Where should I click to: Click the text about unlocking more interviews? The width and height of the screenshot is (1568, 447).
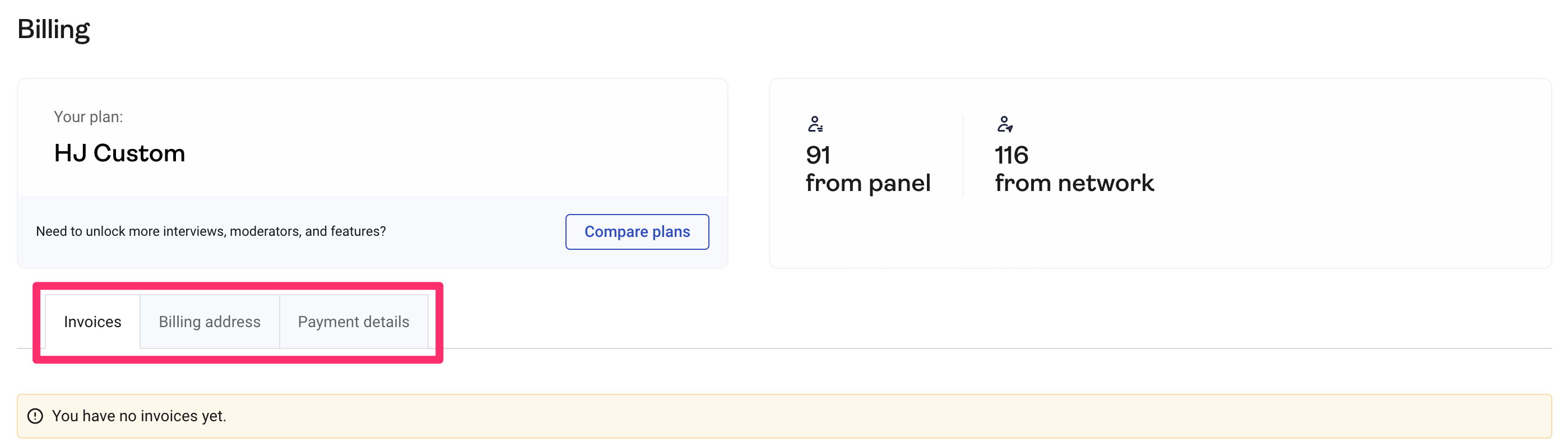211,231
